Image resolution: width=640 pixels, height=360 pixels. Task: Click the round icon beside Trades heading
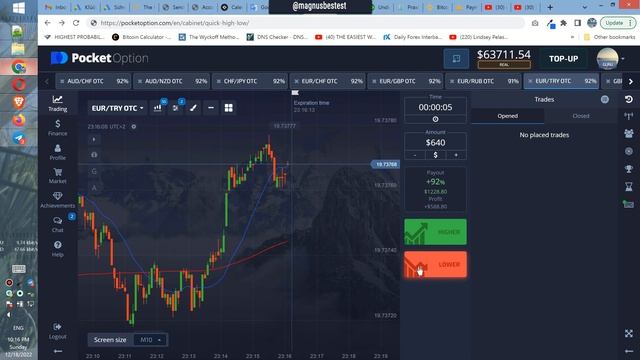pyautogui.click(x=604, y=99)
